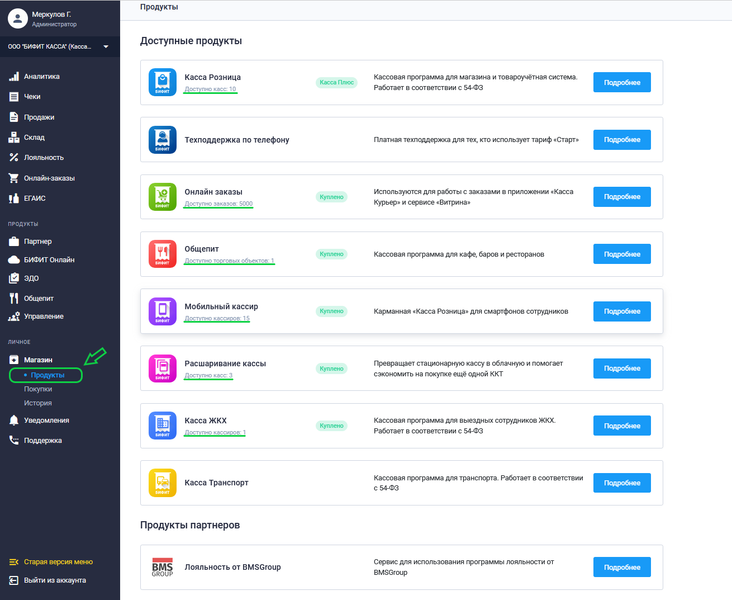The image size is (732, 600).
Task: Expand the ООО БИФИТ КАССА organization dropdown
Action: pos(105,46)
